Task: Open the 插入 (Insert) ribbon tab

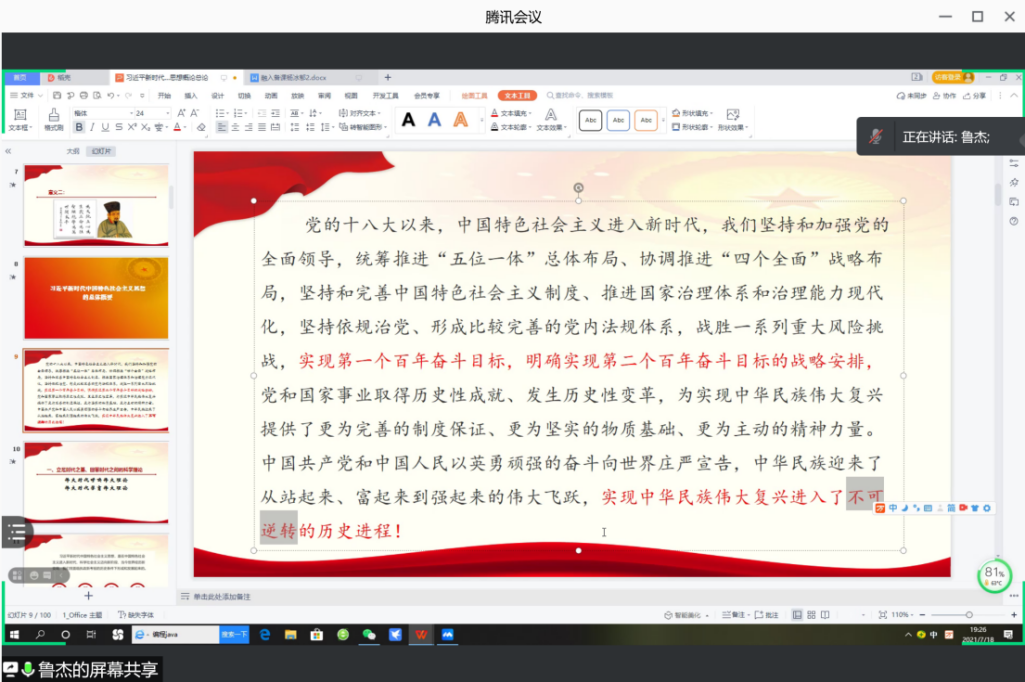Action: coord(191,96)
